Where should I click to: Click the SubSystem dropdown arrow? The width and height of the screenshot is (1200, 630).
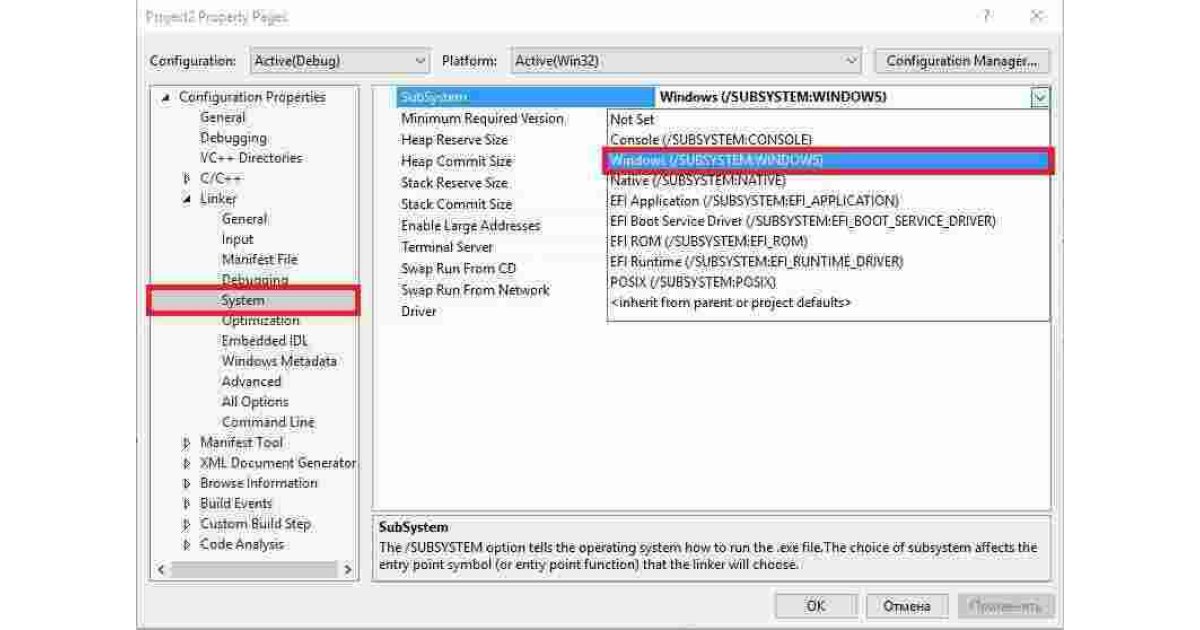1041,98
